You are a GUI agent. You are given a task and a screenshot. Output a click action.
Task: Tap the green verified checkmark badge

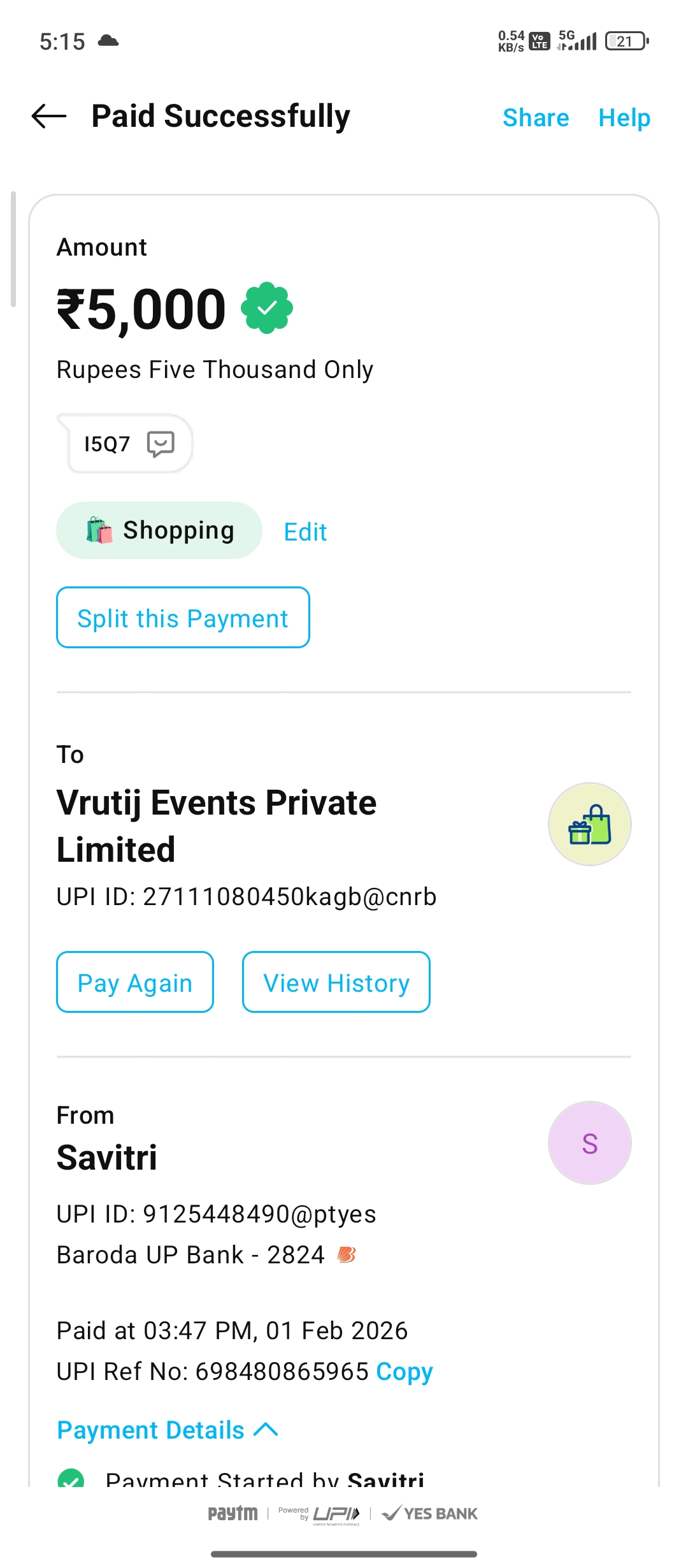[x=267, y=308]
